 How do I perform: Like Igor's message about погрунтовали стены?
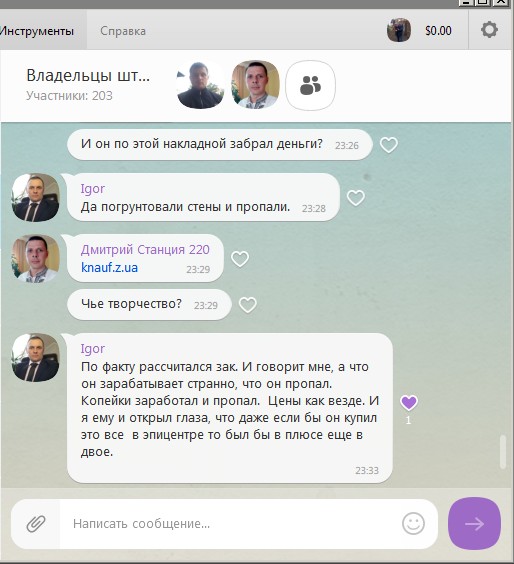(356, 198)
